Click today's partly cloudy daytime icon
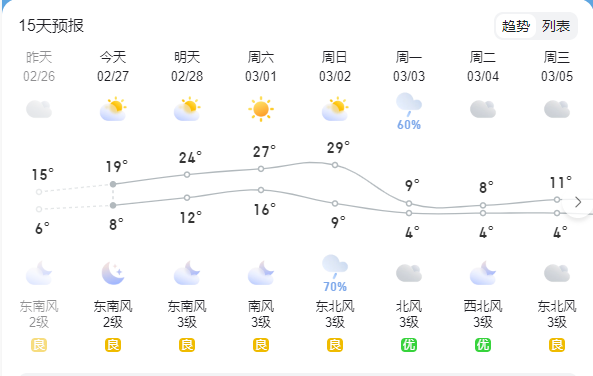This screenshot has height=376, width=593. [x=113, y=109]
